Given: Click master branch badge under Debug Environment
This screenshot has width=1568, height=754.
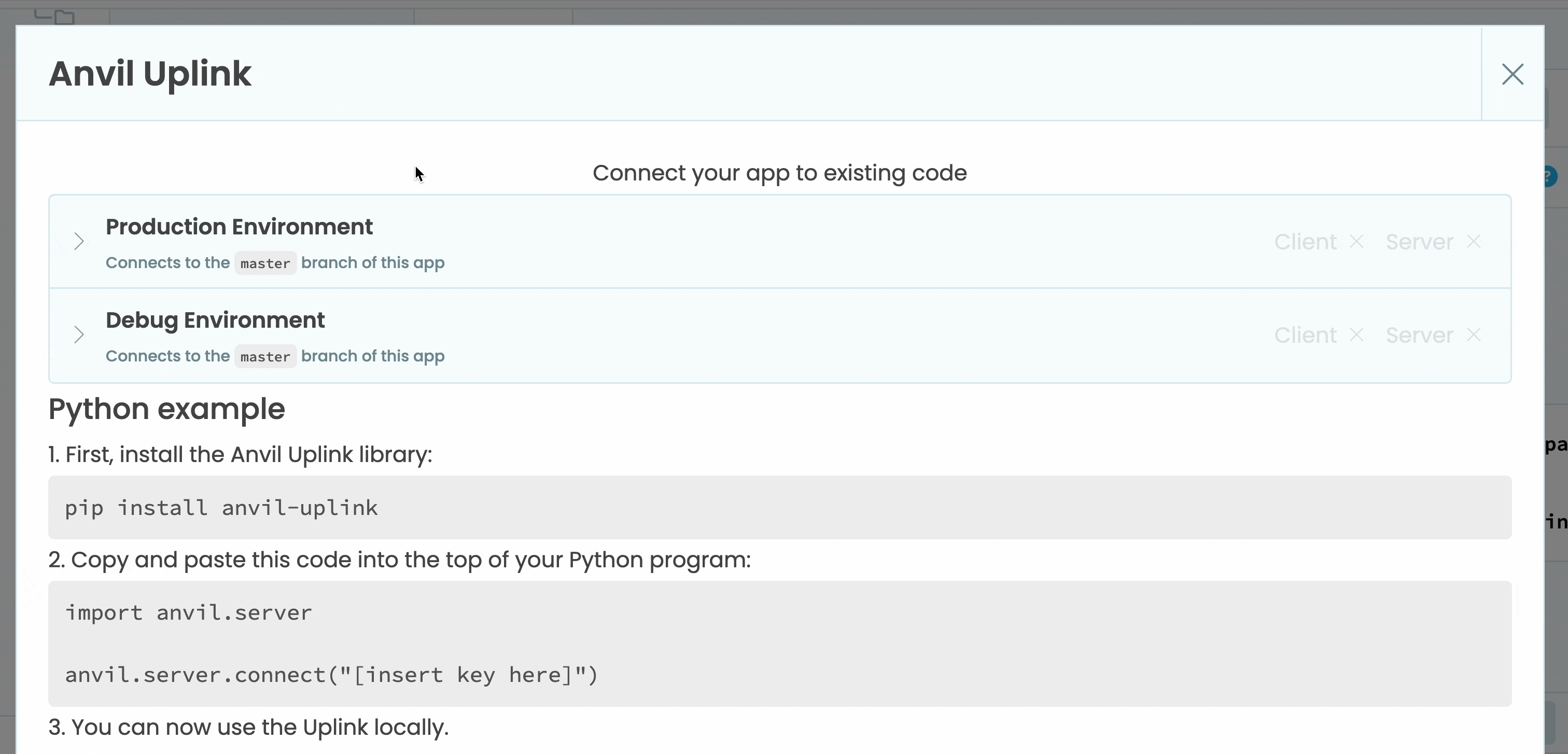Looking at the screenshot, I should (x=265, y=357).
